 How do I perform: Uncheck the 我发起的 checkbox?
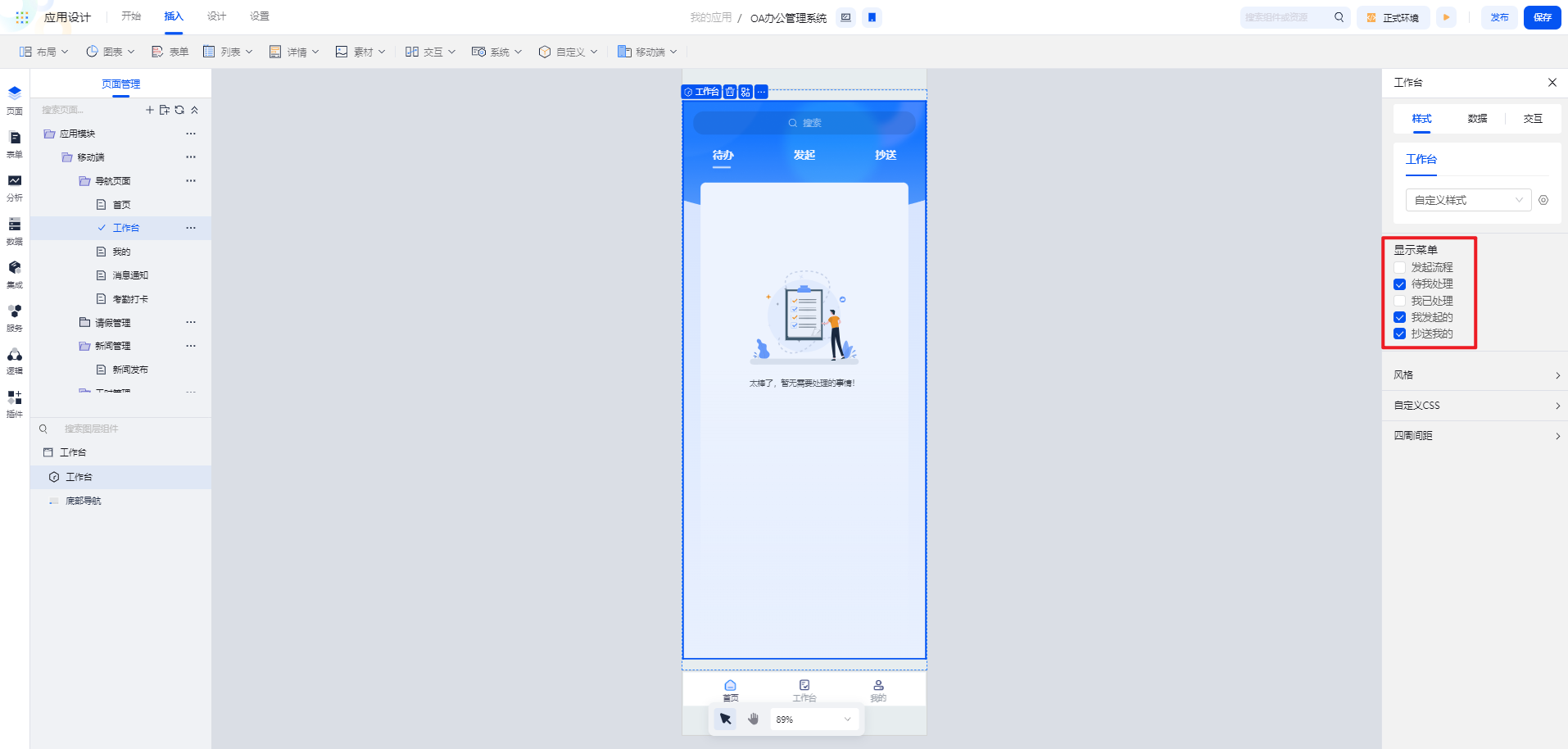pos(1400,317)
